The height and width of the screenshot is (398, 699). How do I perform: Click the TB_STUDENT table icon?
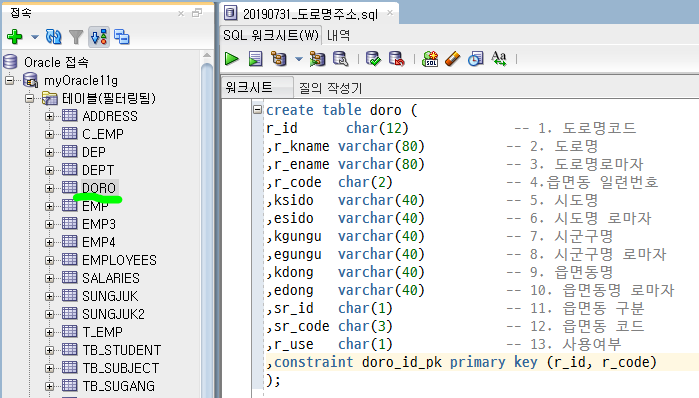[69, 349]
